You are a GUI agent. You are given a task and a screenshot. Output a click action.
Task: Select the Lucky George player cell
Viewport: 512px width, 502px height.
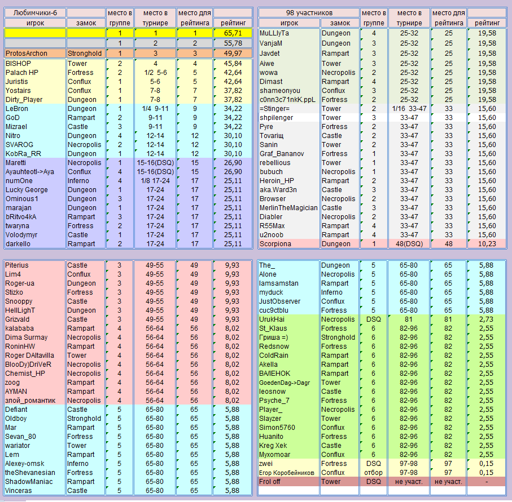[x=35, y=189]
